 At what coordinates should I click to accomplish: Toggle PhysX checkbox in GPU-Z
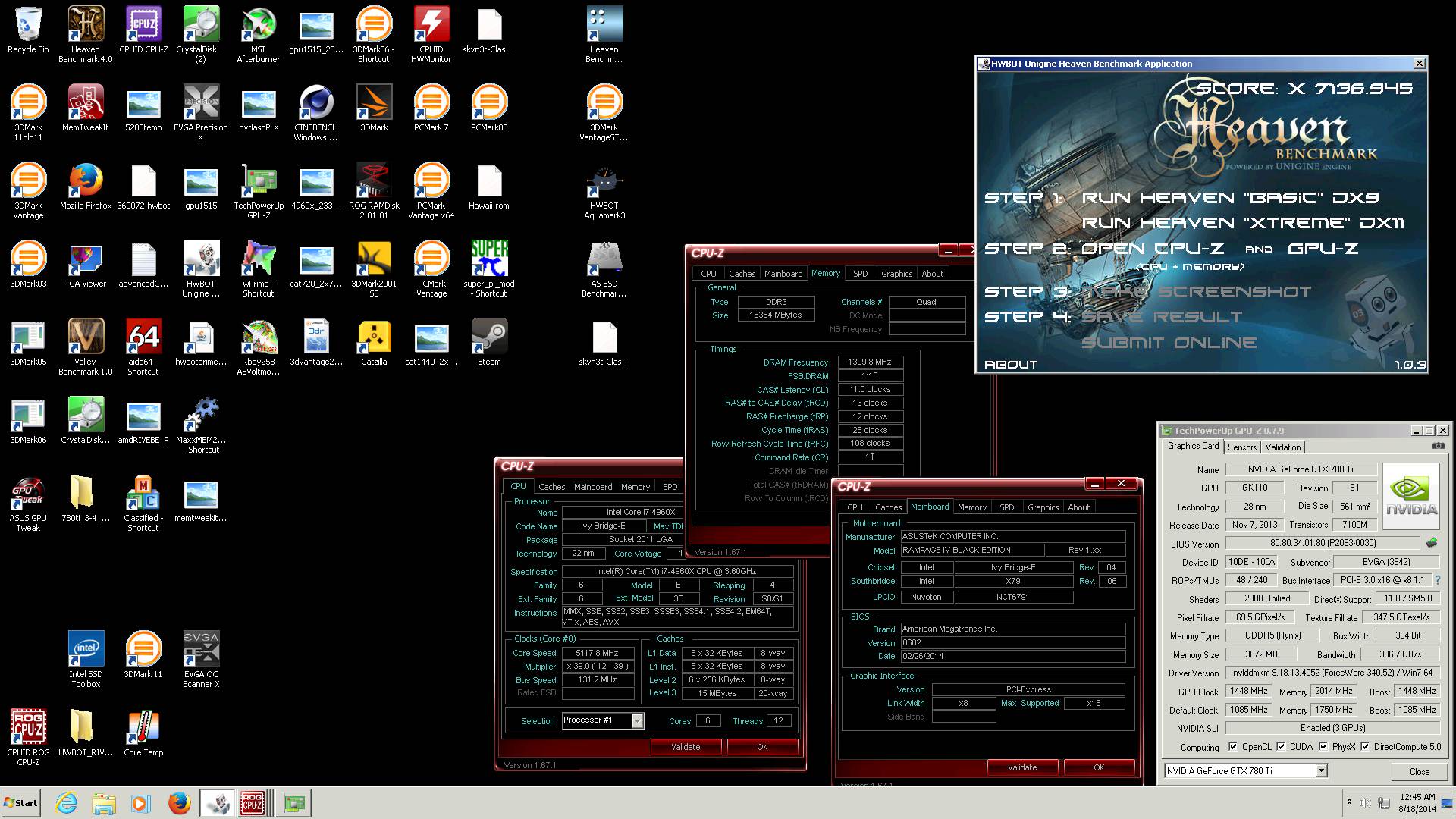coord(1323,746)
